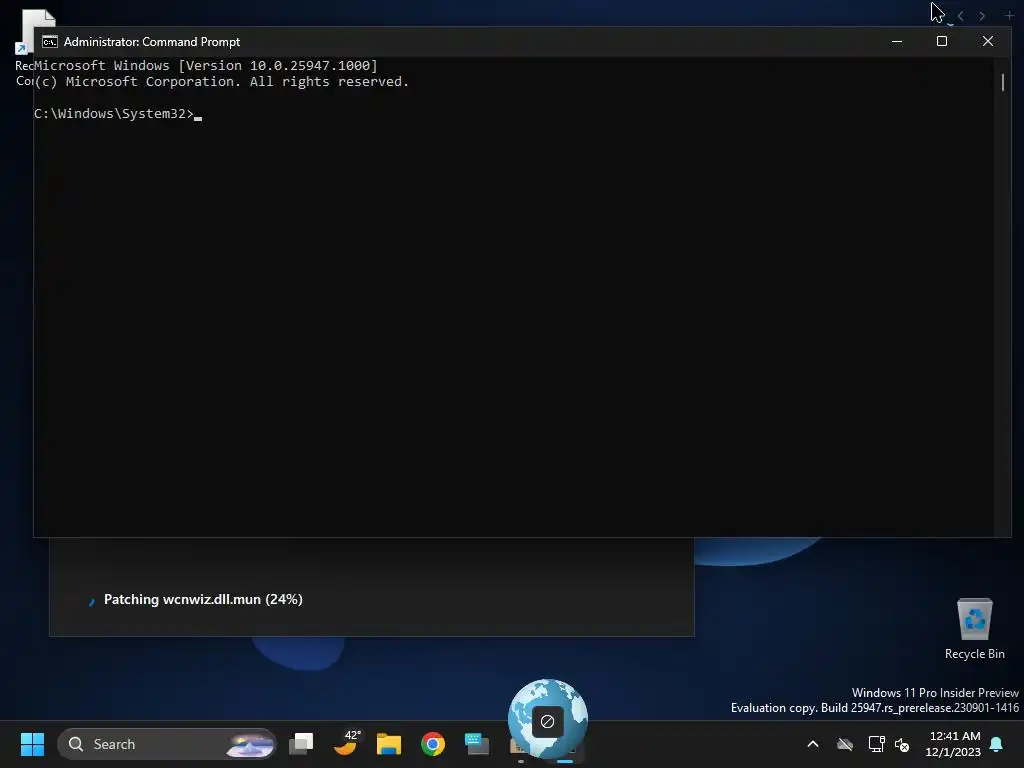Close the Administrator Command Prompt window
This screenshot has height=768, width=1024.
click(x=988, y=41)
